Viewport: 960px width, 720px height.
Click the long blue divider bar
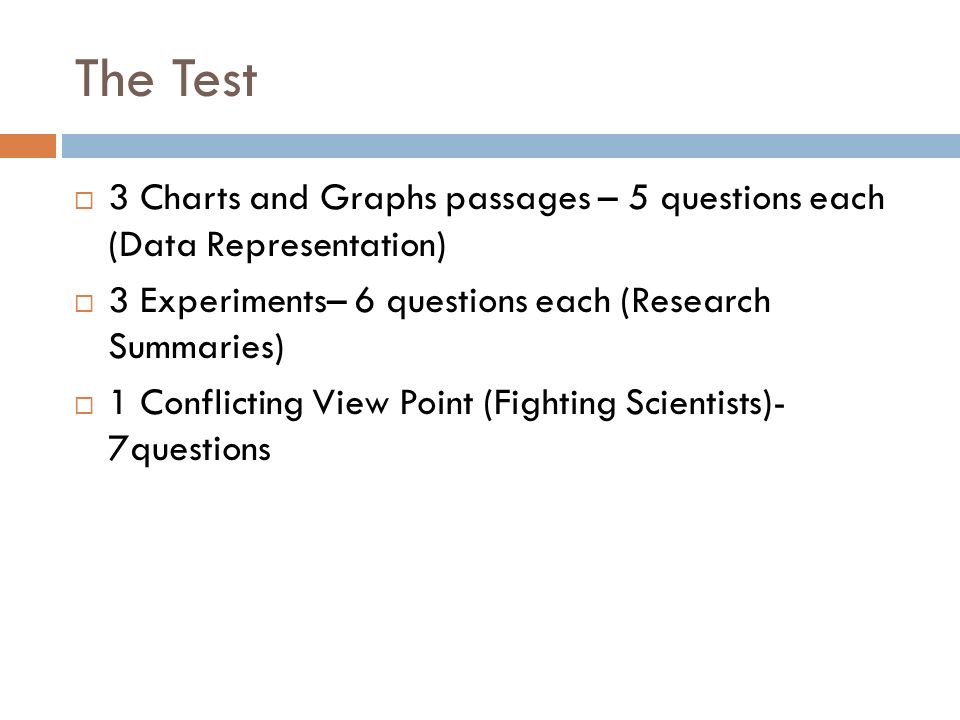point(511,146)
